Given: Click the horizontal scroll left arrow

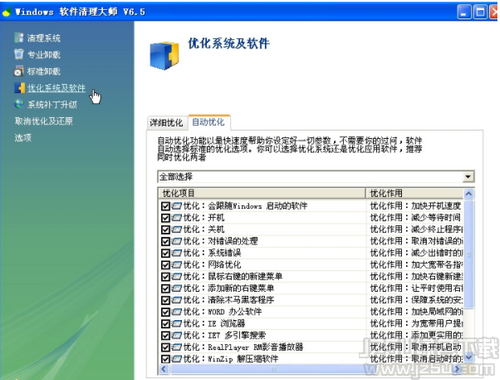Looking at the screenshot, I should (164, 369).
